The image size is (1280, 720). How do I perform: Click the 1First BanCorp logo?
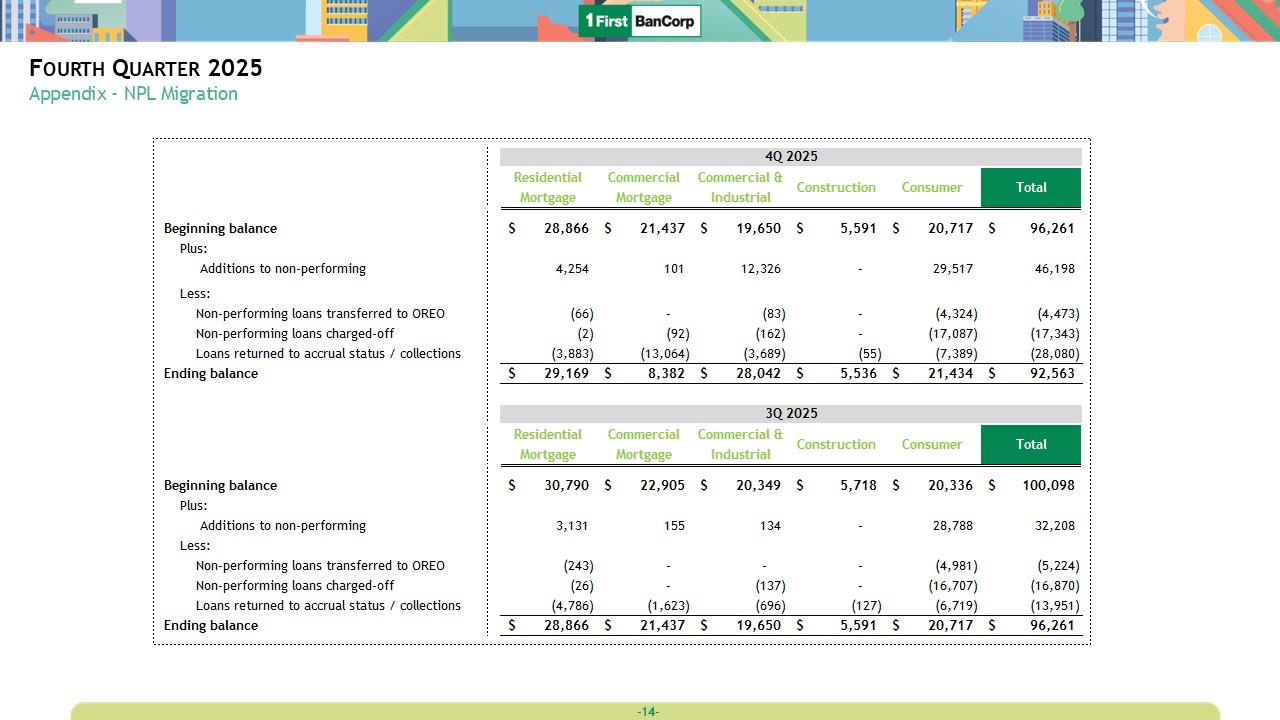point(640,21)
